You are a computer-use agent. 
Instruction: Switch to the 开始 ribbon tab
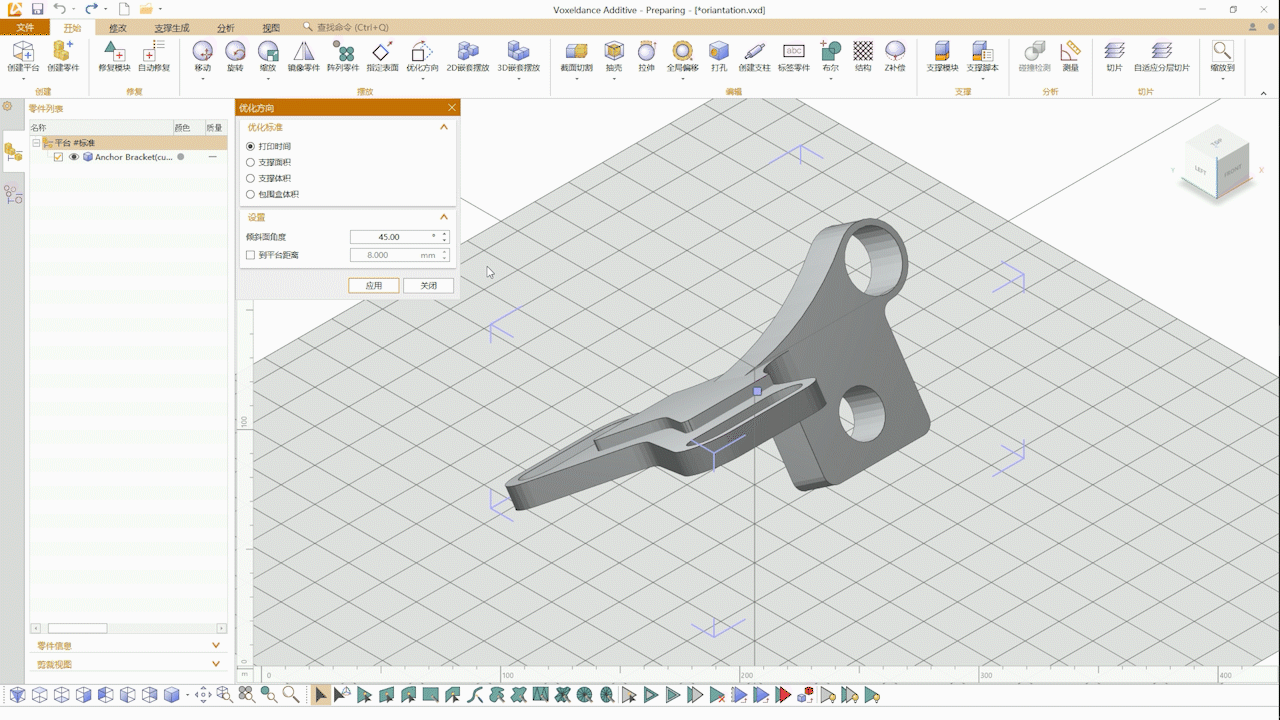(x=71, y=28)
